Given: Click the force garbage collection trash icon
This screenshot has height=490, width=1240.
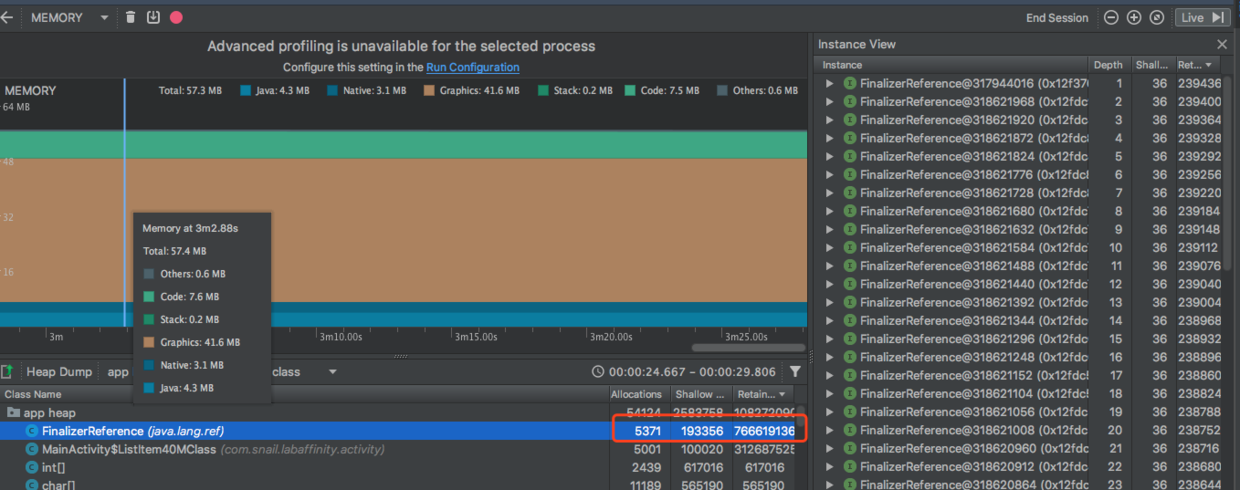Looking at the screenshot, I should point(131,17).
